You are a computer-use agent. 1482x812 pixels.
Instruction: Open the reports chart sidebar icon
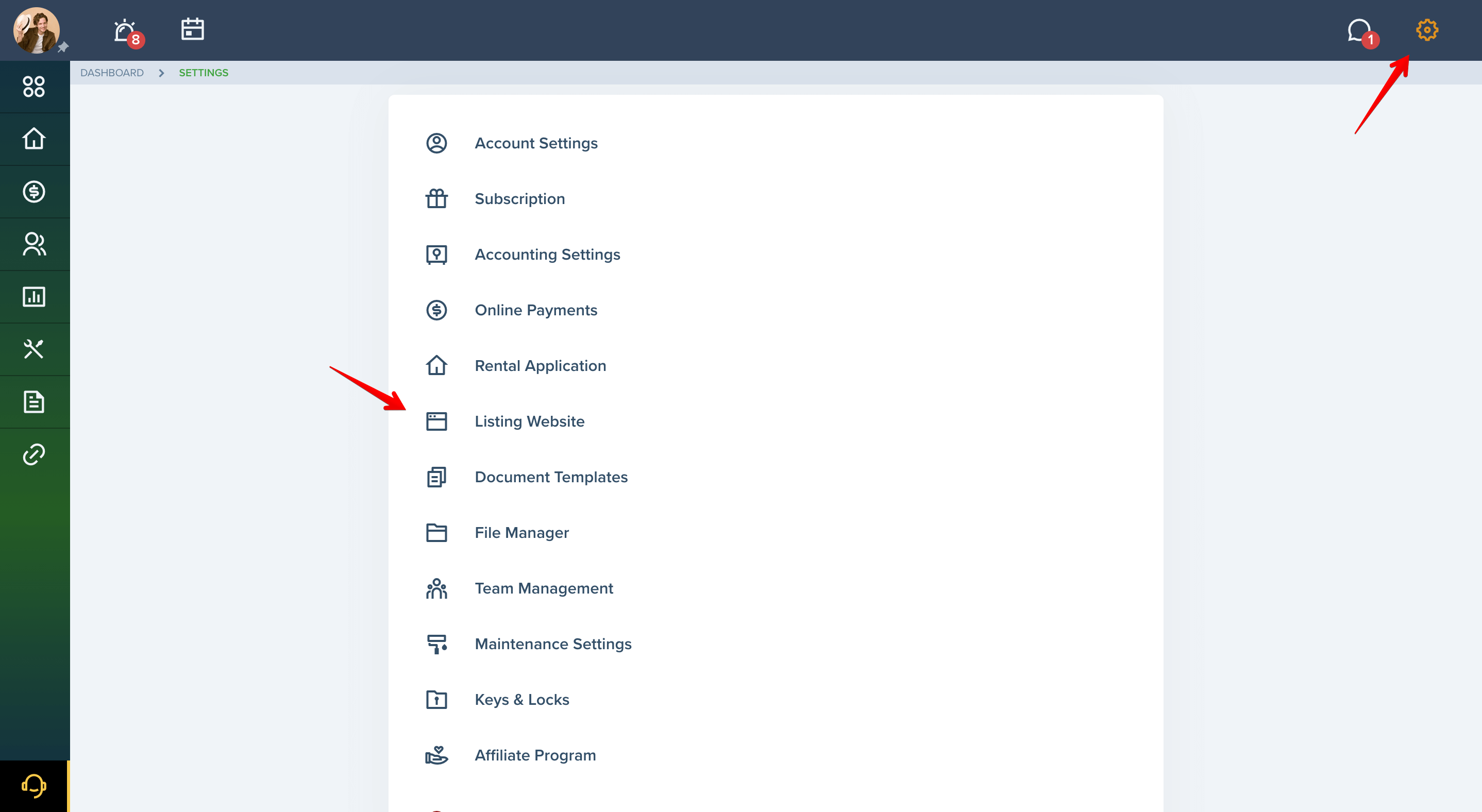coord(34,297)
